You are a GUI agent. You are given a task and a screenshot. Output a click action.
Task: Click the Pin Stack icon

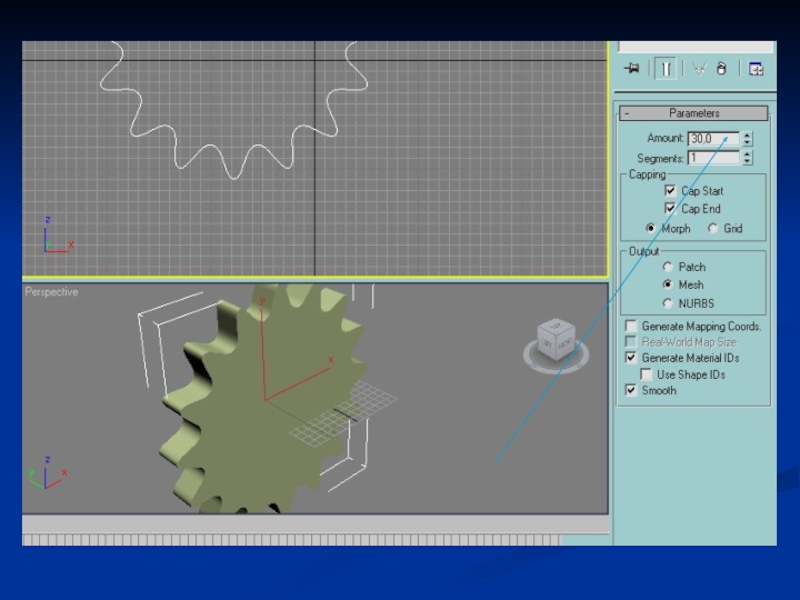(x=631, y=68)
